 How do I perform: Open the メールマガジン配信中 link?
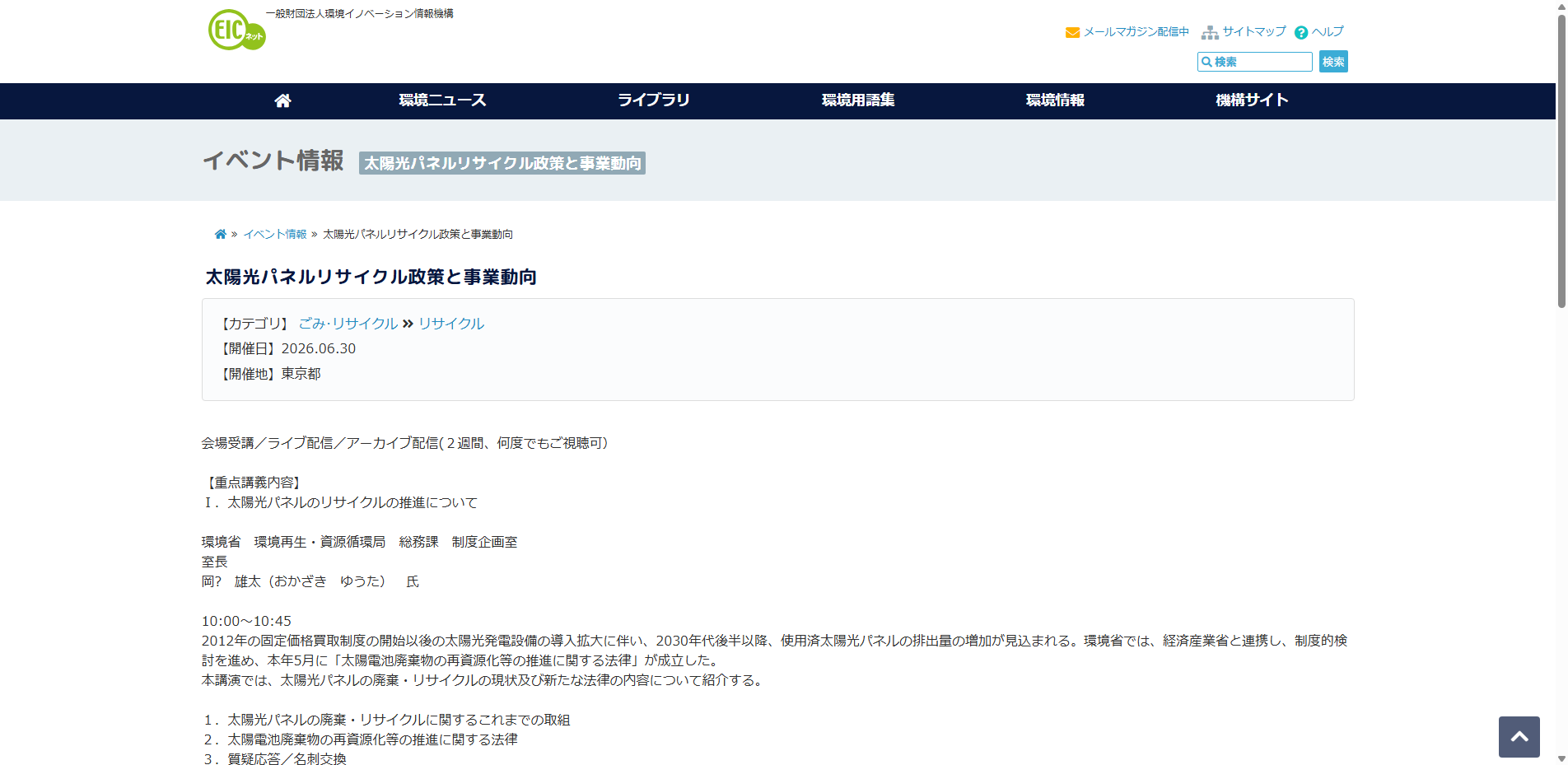click(x=1136, y=31)
